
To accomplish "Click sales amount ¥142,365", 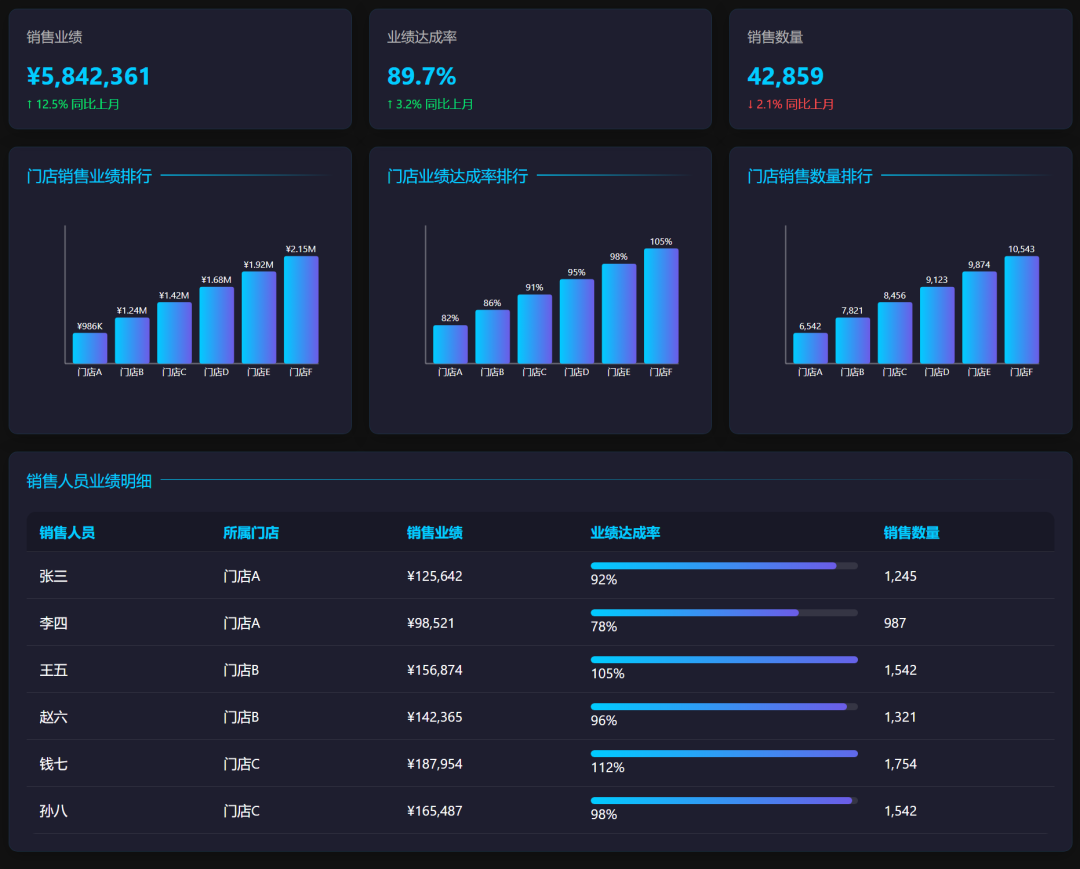I will point(435,716).
